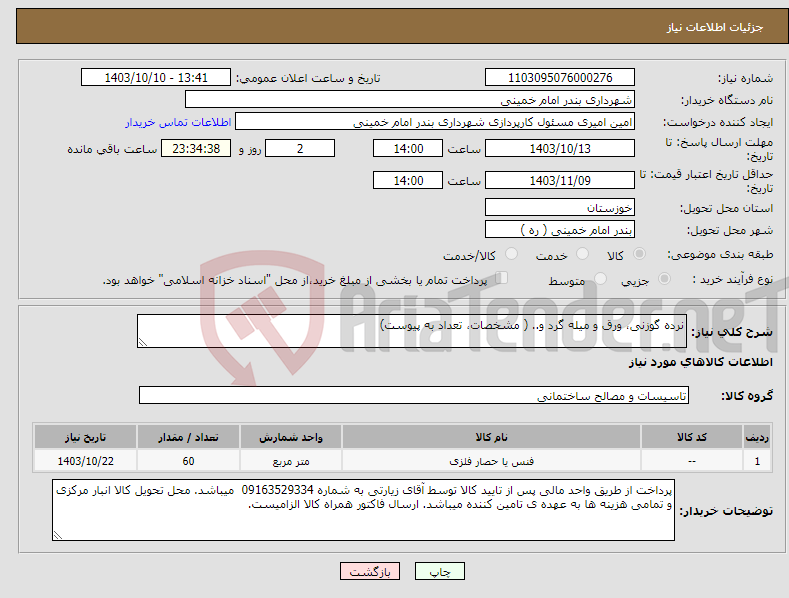Click the response deadline date 1403/10/13
The height and width of the screenshot is (598, 789).
560,148
